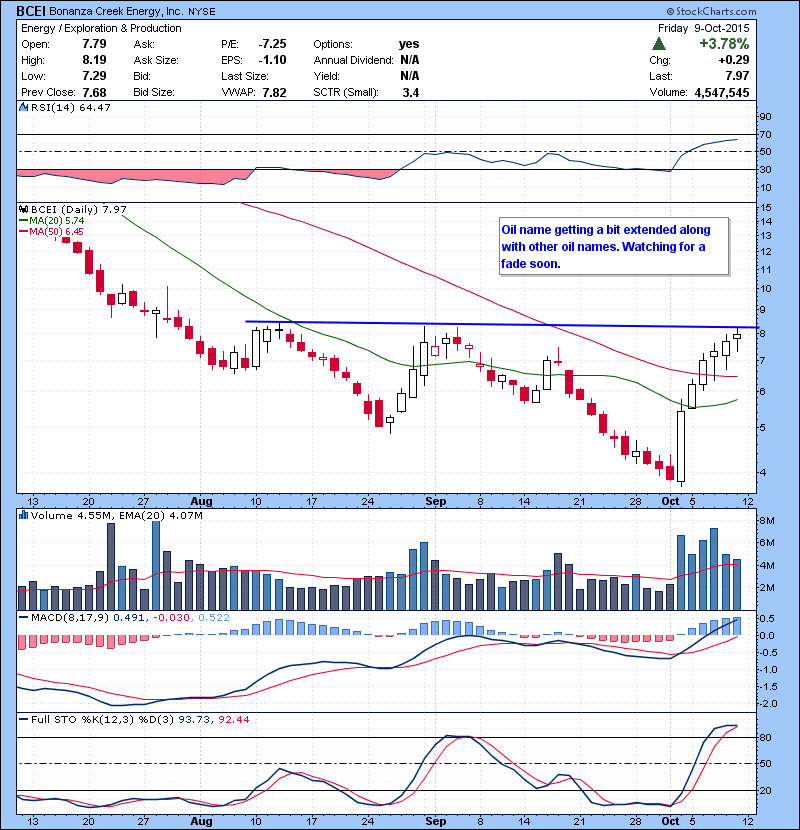Click the stochastic %D value 92.44

coord(233,719)
